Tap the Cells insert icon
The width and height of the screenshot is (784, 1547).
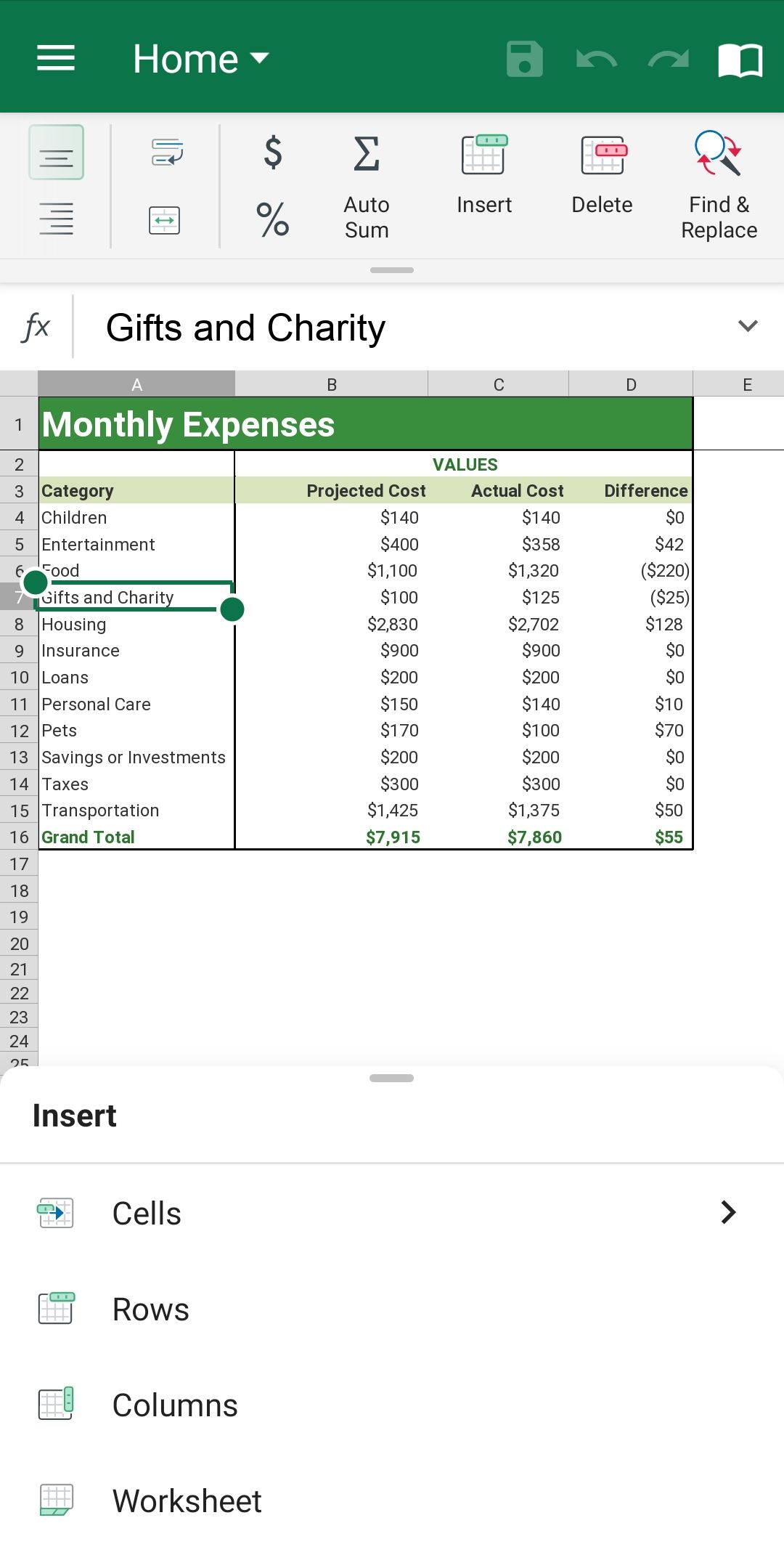pos(56,1212)
